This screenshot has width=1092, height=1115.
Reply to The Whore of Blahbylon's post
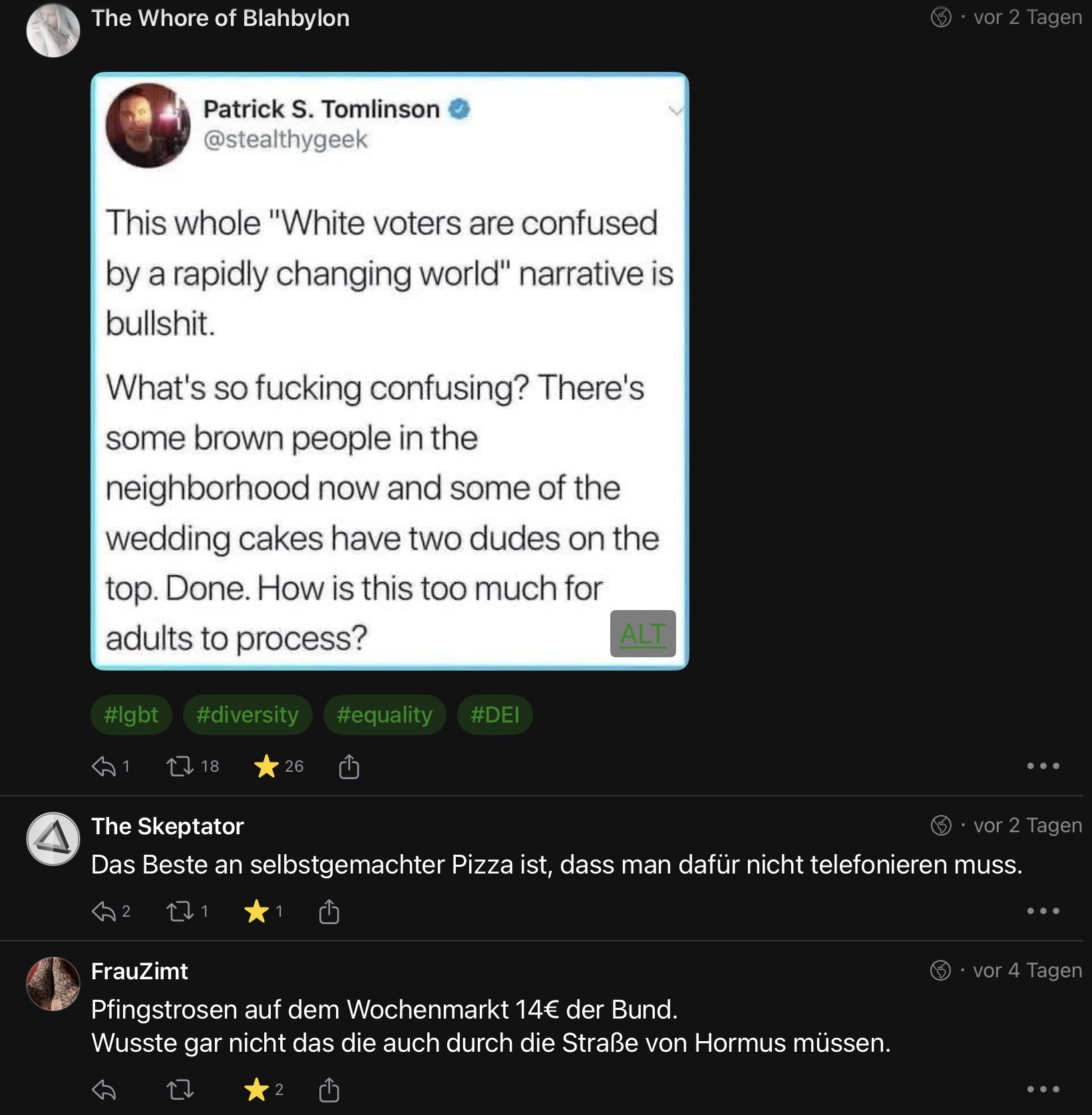(x=104, y=767)
